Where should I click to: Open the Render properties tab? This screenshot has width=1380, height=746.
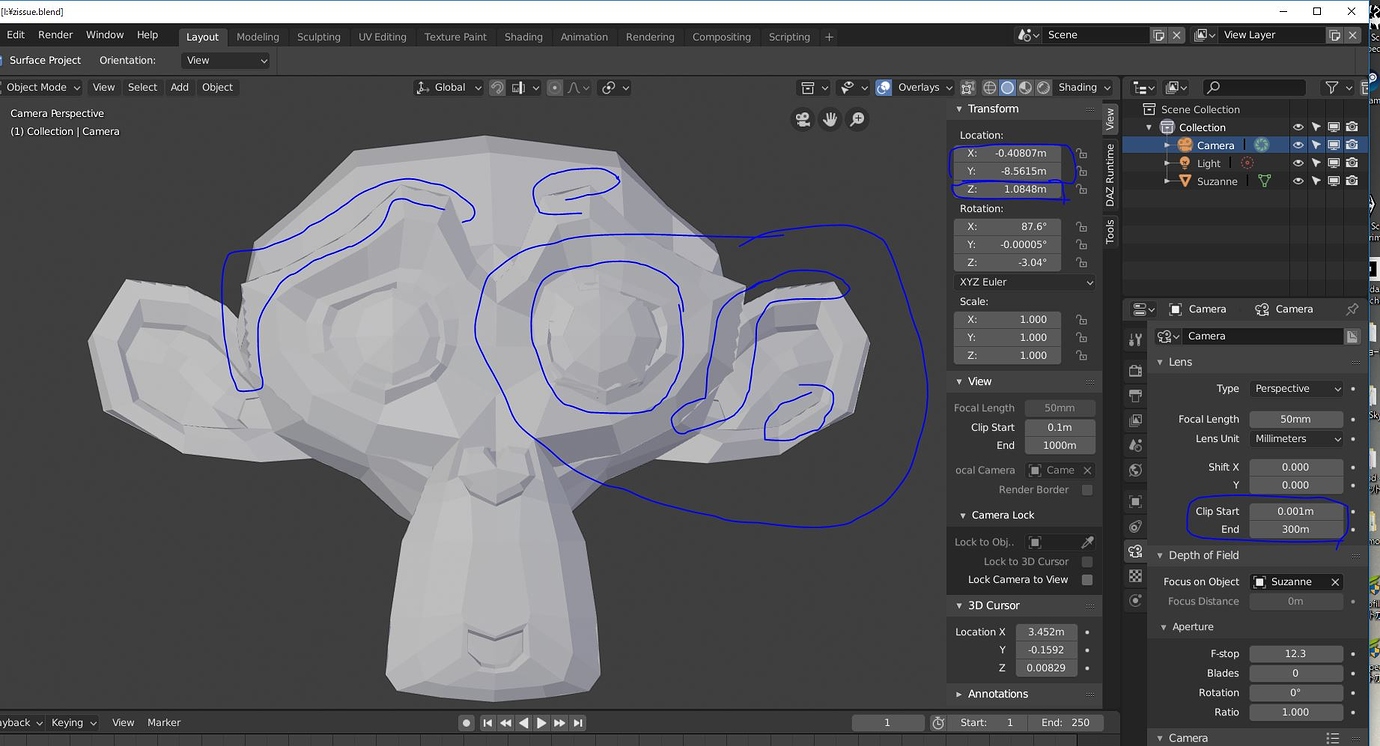pyautogui.click(x=1135, y=371)
